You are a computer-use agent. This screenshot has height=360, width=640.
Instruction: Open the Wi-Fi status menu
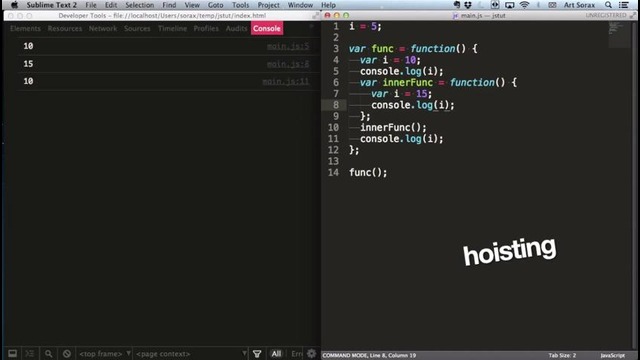click(x=524, y=5)
